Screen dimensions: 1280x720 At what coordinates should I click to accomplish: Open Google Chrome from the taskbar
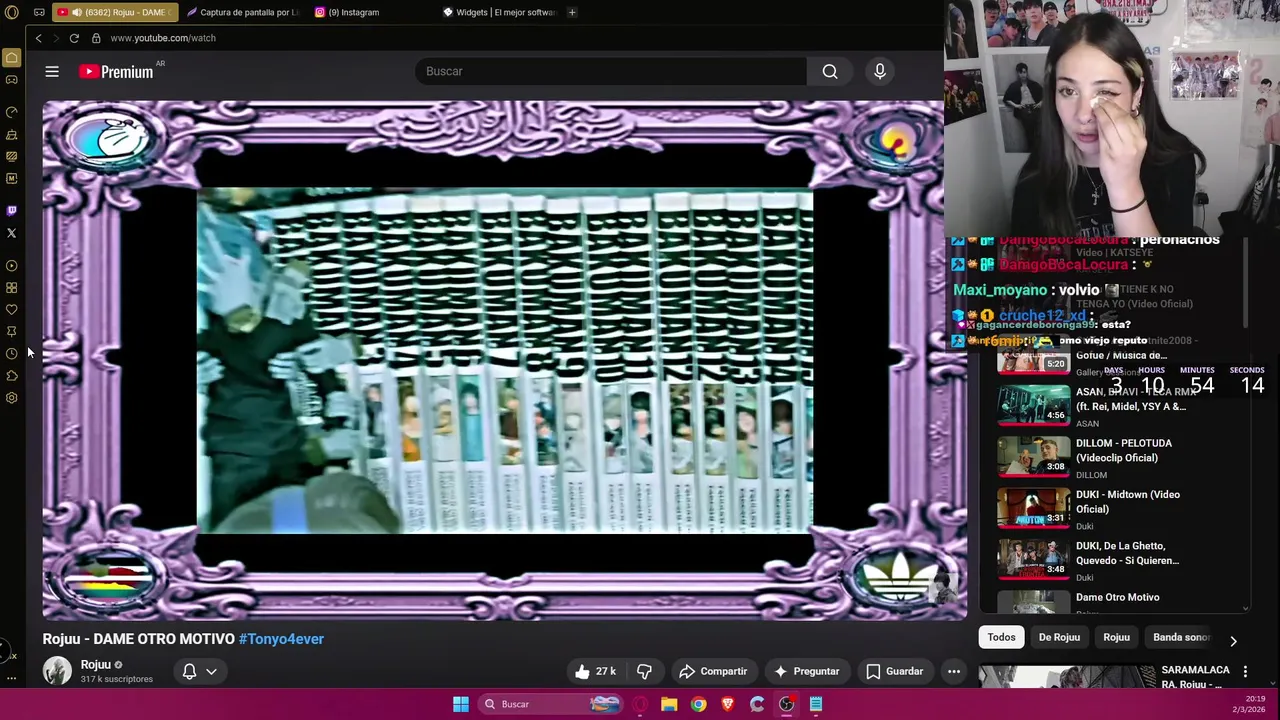pos(698,704)
